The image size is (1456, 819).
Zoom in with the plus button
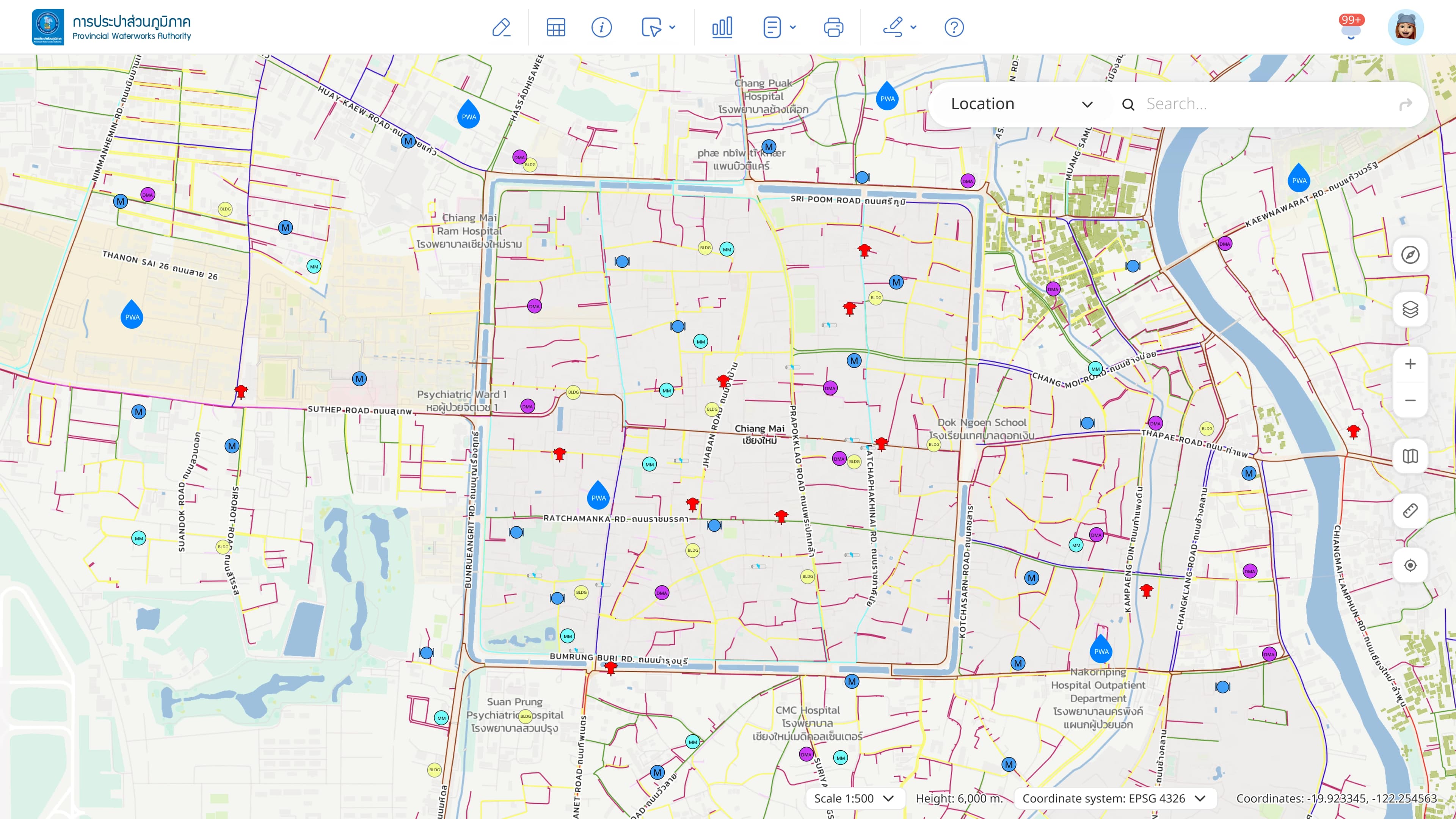click(1410, 364)
